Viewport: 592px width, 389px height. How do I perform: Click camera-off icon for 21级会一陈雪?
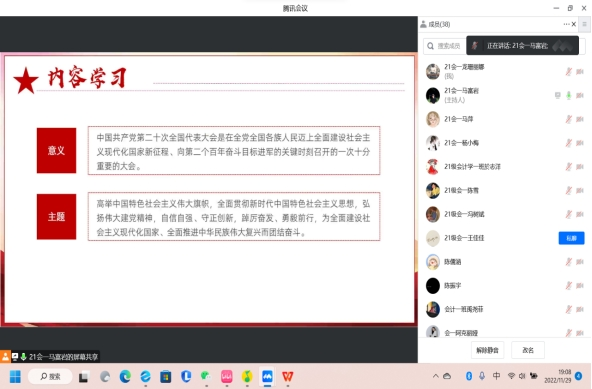[580, 191]
